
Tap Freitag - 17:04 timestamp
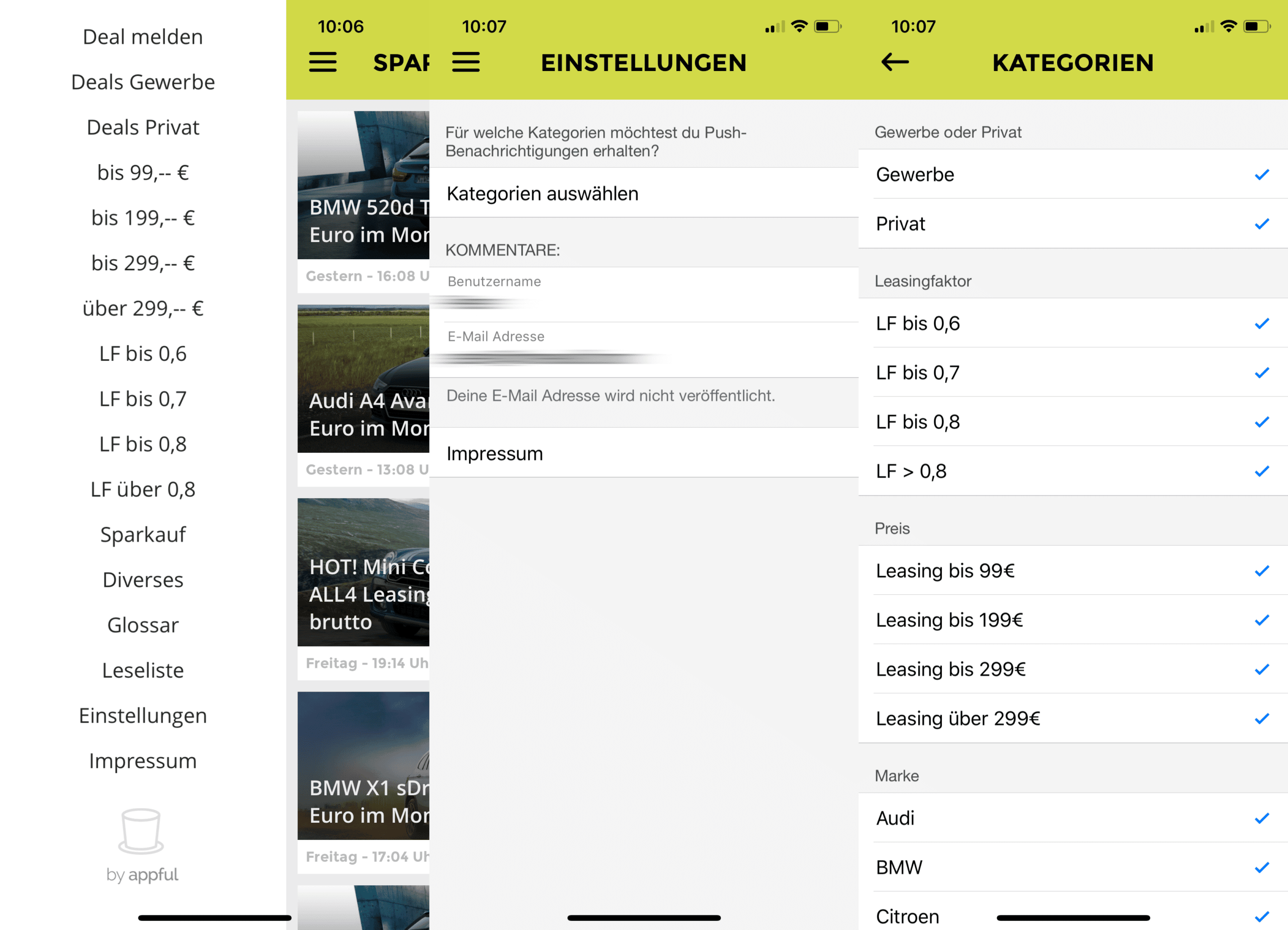367,857
